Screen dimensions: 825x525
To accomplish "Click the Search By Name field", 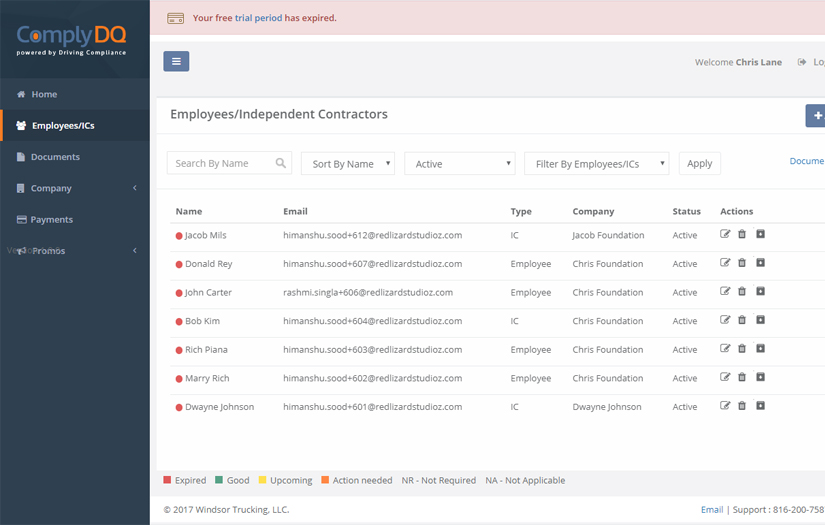I will point(220,164).
